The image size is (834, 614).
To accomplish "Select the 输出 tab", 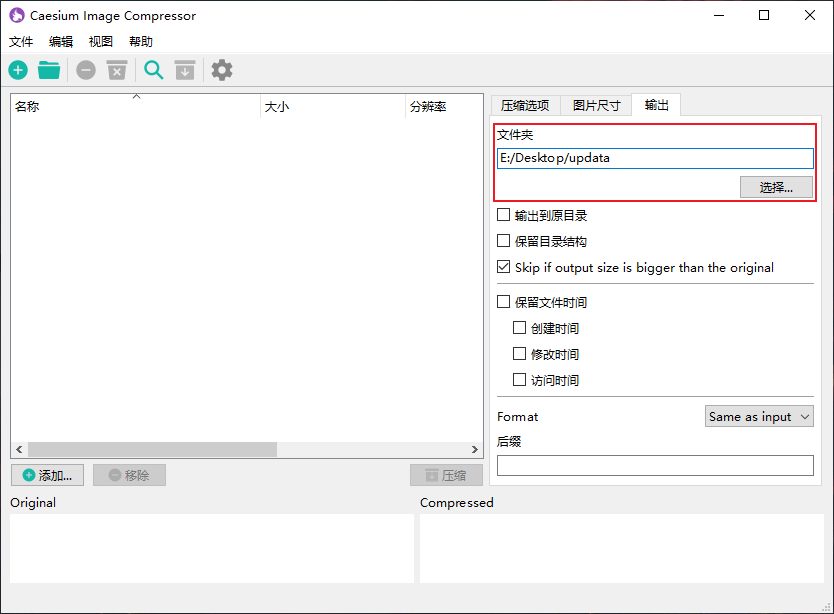I will (x=656, y=105).
